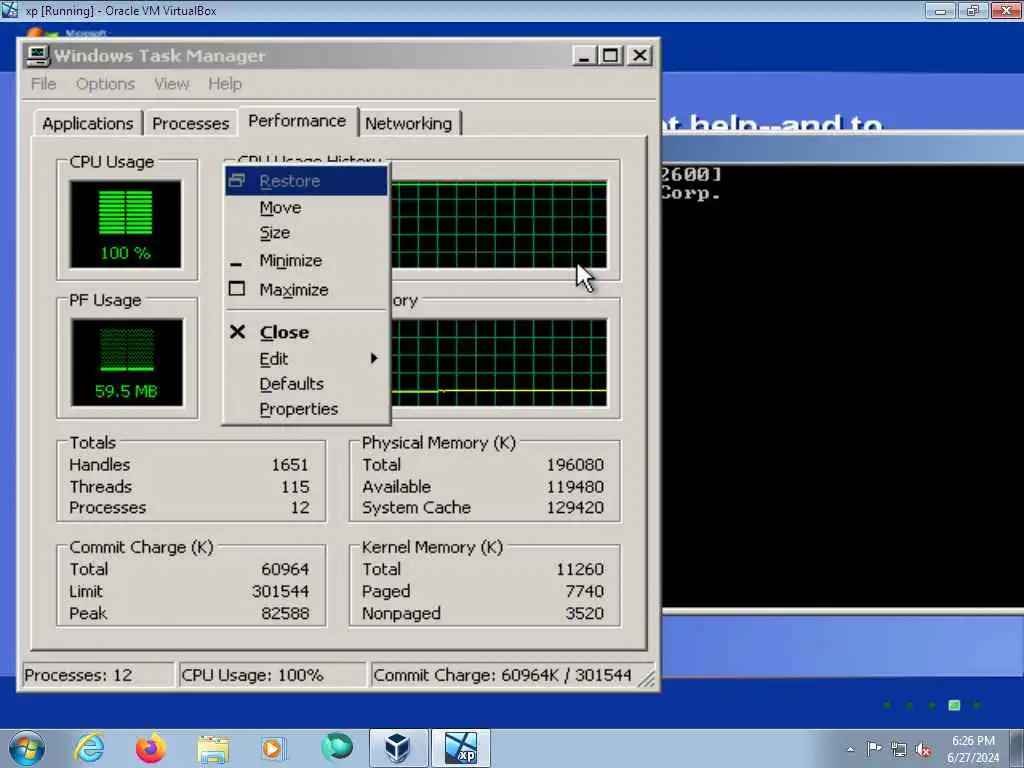This screenshot has height=768, width=1024.
Task: Show hidden tray icons arrow
Action: pyautogui.click(x=850, y=749)
